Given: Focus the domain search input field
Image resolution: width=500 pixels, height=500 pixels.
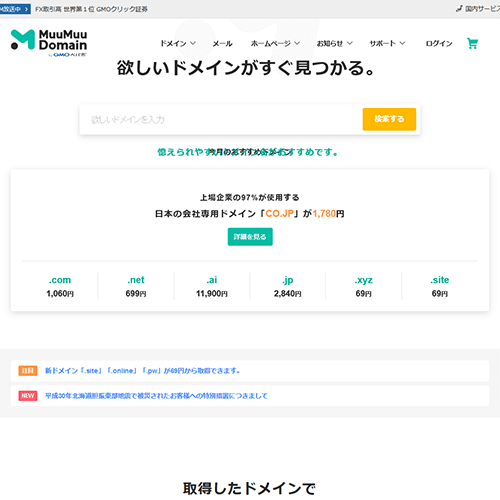Looking at the screenshot, I should point(221,119).
